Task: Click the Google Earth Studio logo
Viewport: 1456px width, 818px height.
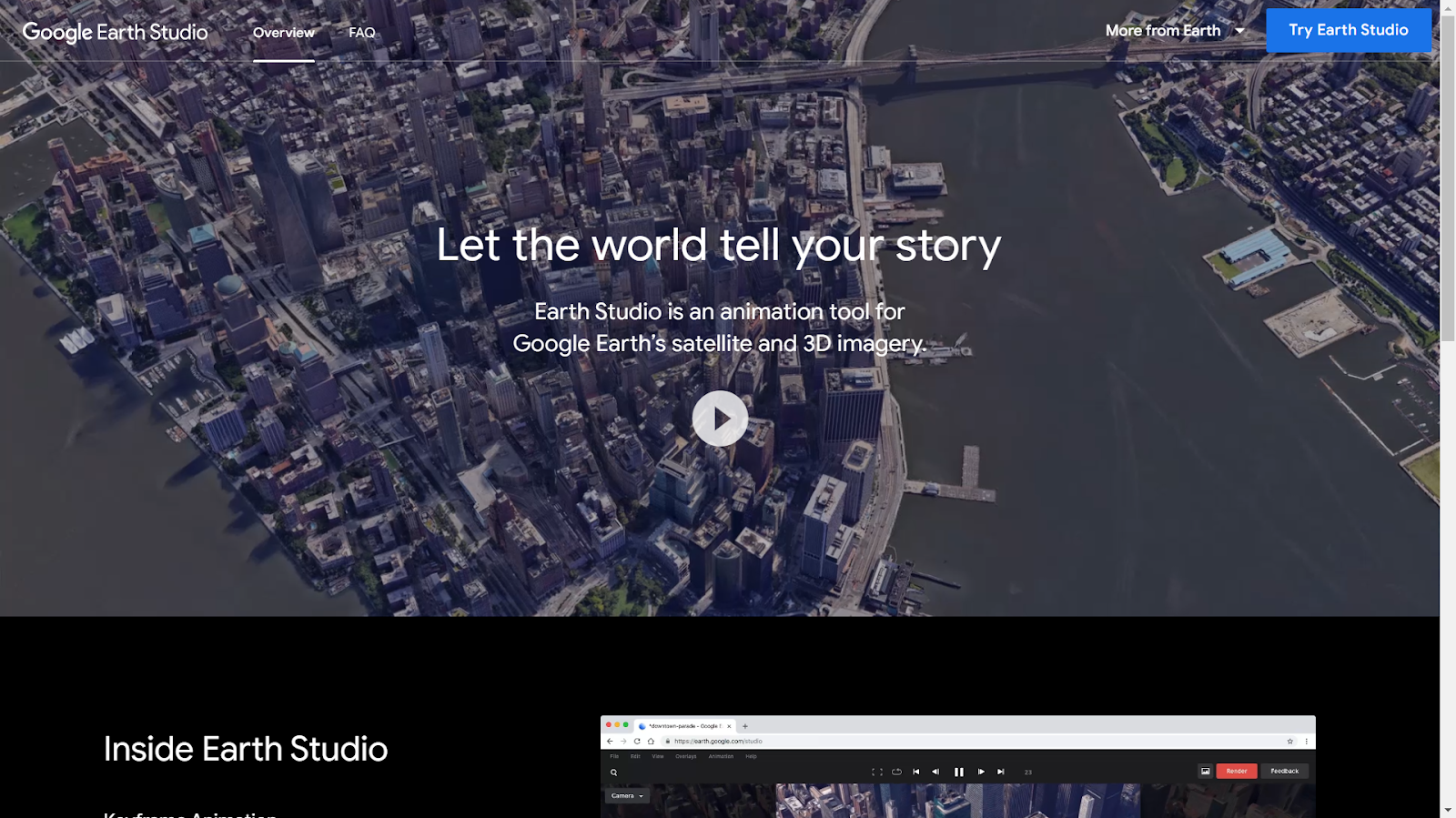Action: pyautogui.click(x=116, y=32)
